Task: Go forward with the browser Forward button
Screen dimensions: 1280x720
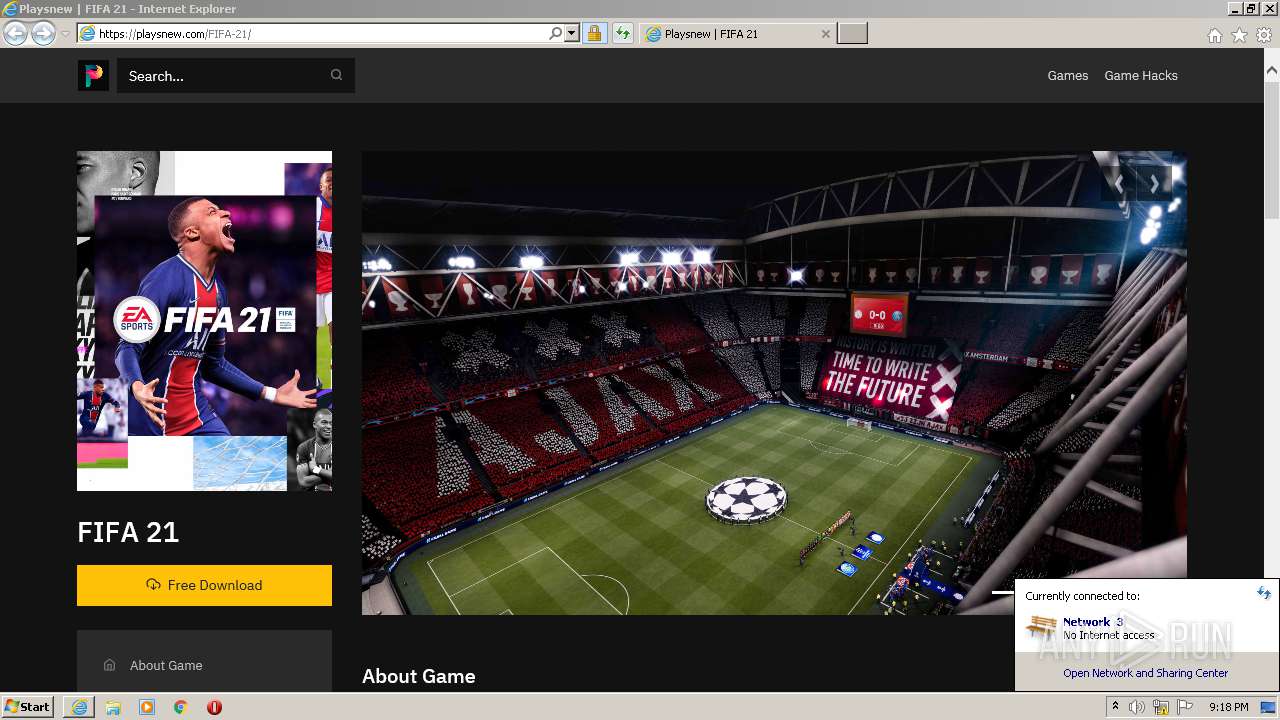Action: click(x=43, y=33)
